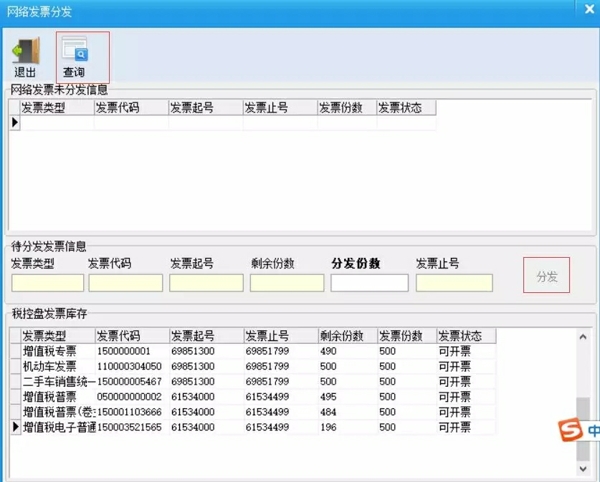Click the 发票类型 field under 待分发发票信息

[47, 283]
